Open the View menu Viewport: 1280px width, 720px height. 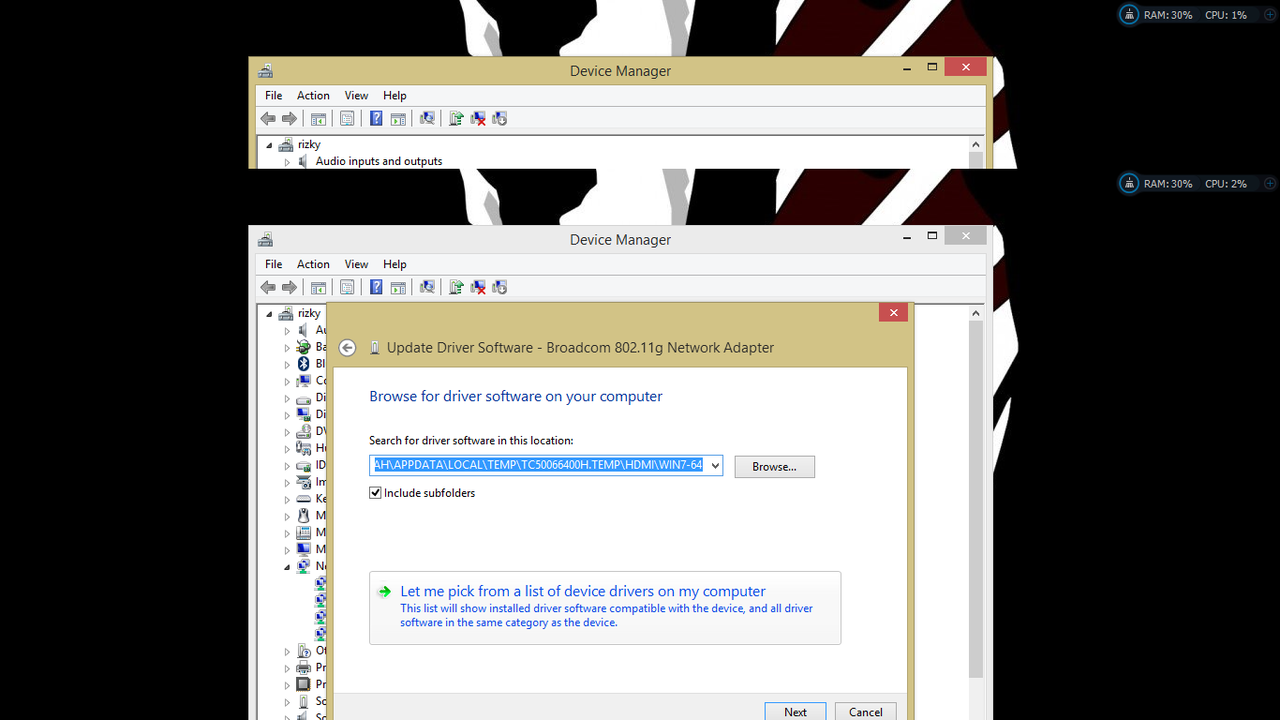(356, 264)
